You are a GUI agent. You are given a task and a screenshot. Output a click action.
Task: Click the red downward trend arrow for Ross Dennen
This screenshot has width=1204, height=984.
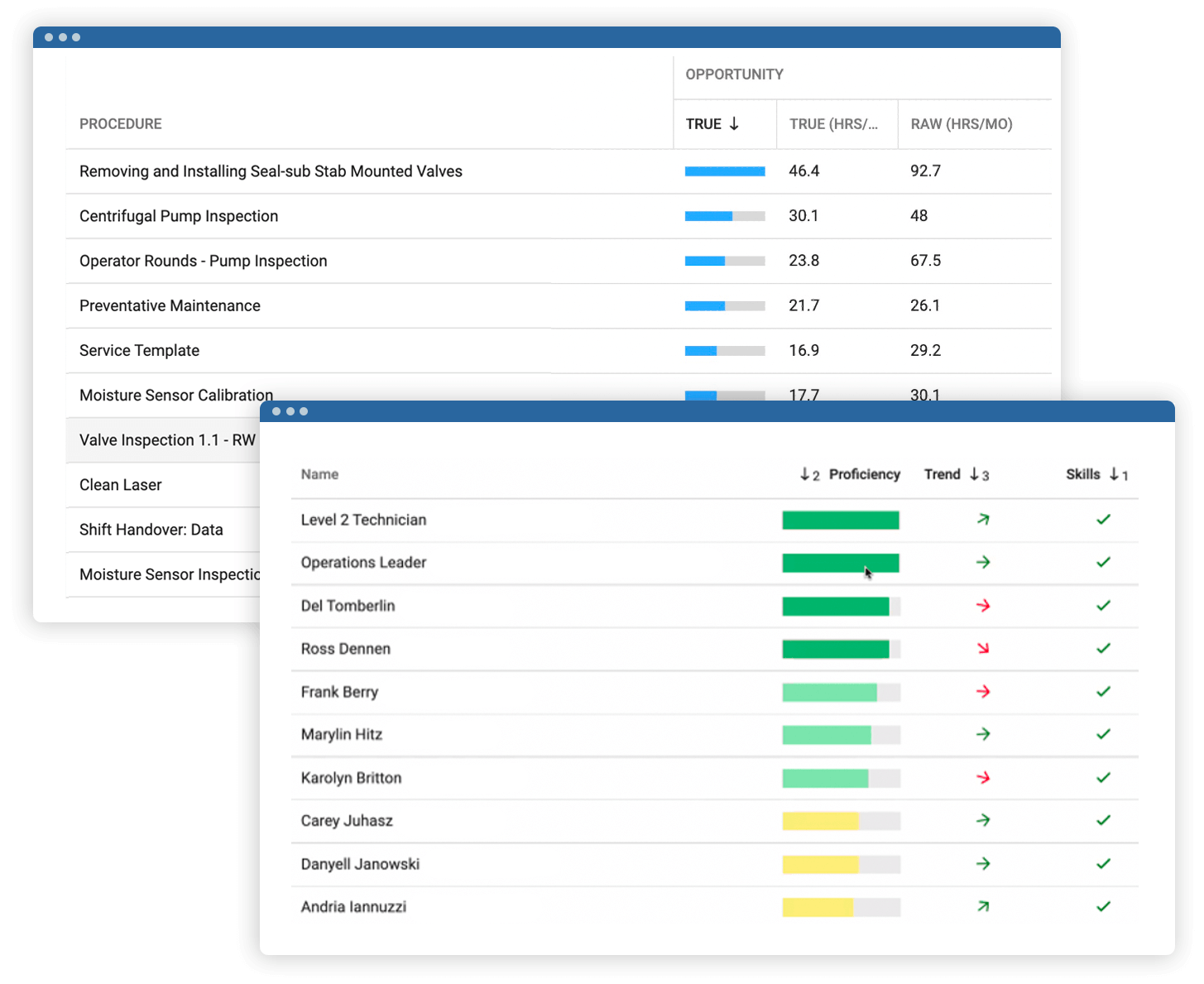click(x=983, y=649)
